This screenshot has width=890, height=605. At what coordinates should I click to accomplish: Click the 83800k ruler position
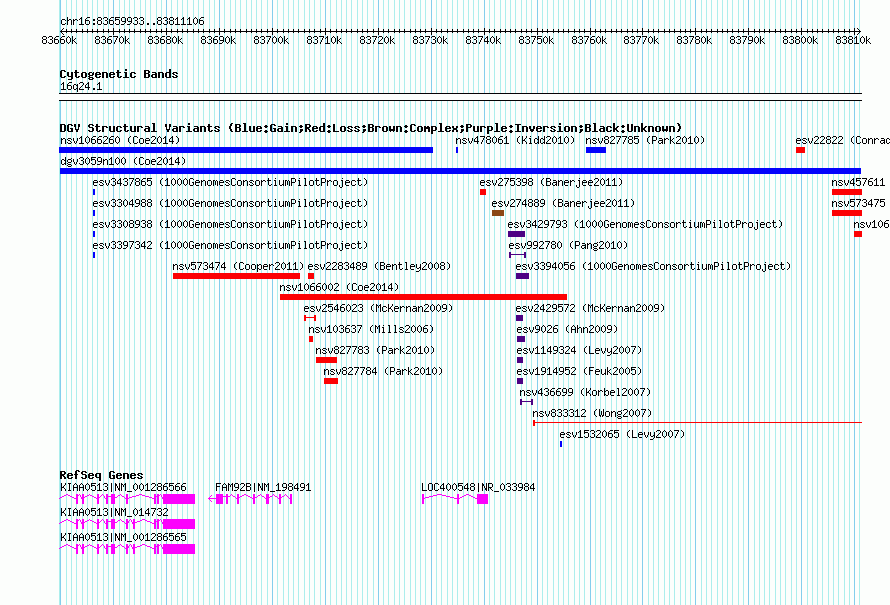pos(800,41)
